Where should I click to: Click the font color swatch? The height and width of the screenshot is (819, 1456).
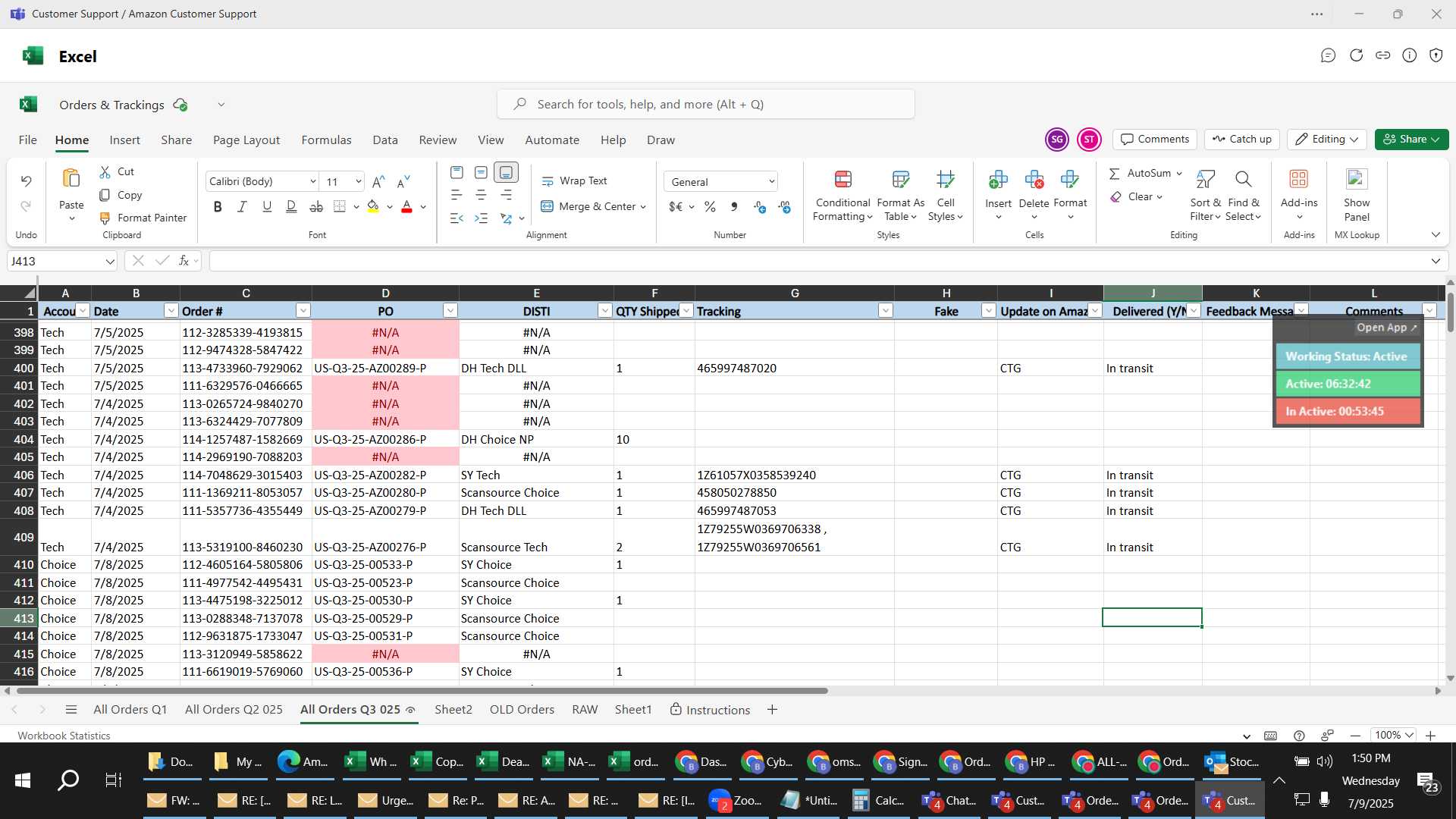(406, 206)
